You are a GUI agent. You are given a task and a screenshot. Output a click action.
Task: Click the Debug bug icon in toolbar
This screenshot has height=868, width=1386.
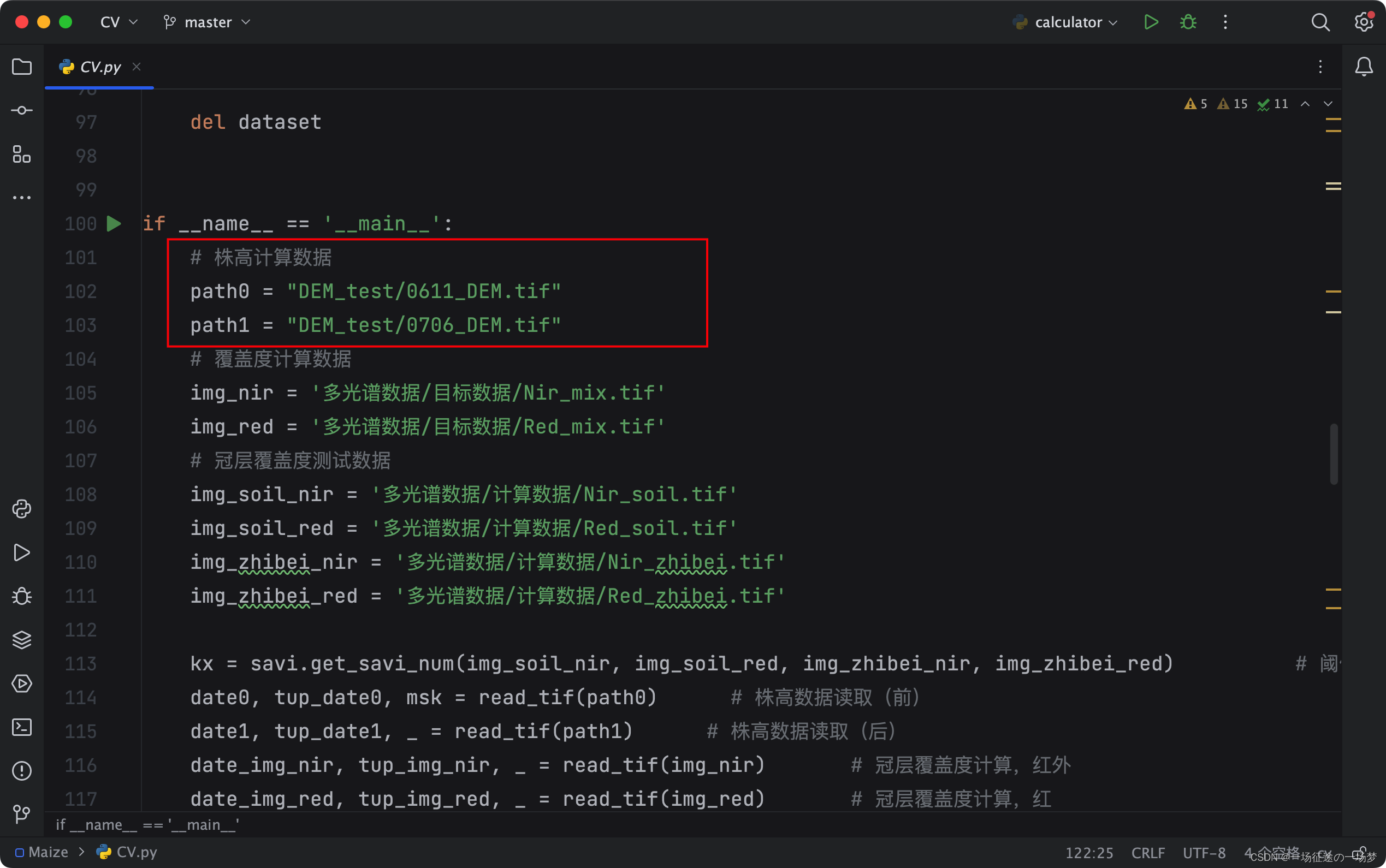coord(1188,22)
